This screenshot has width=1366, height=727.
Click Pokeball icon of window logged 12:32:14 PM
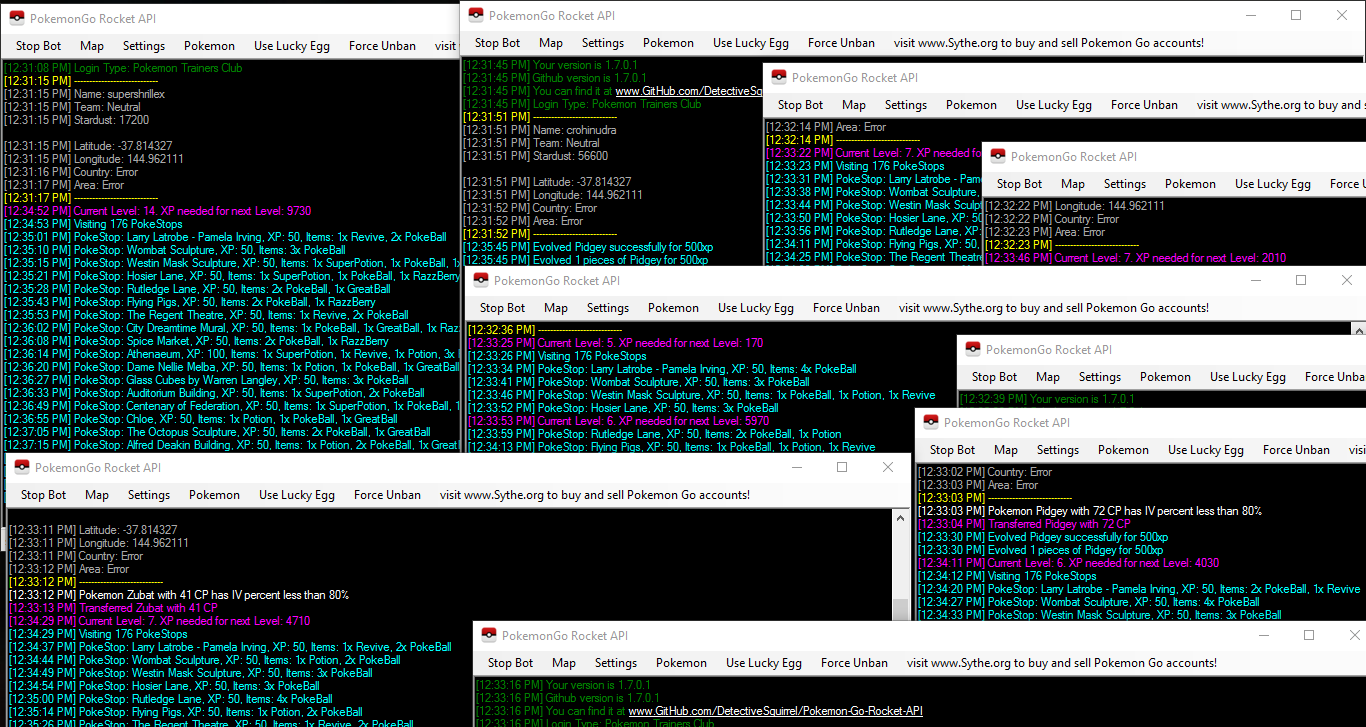click(x=779, y=78)
